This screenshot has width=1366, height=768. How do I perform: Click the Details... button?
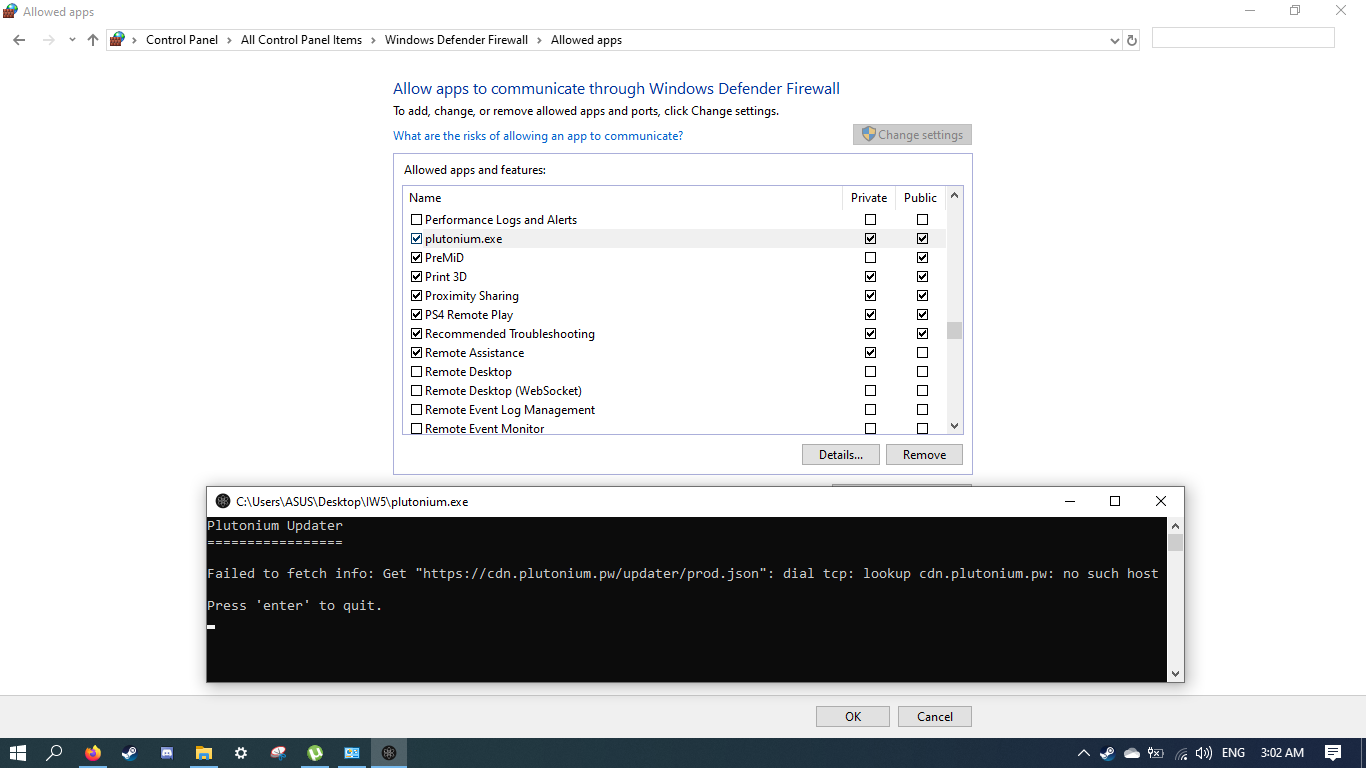point(840,455)
